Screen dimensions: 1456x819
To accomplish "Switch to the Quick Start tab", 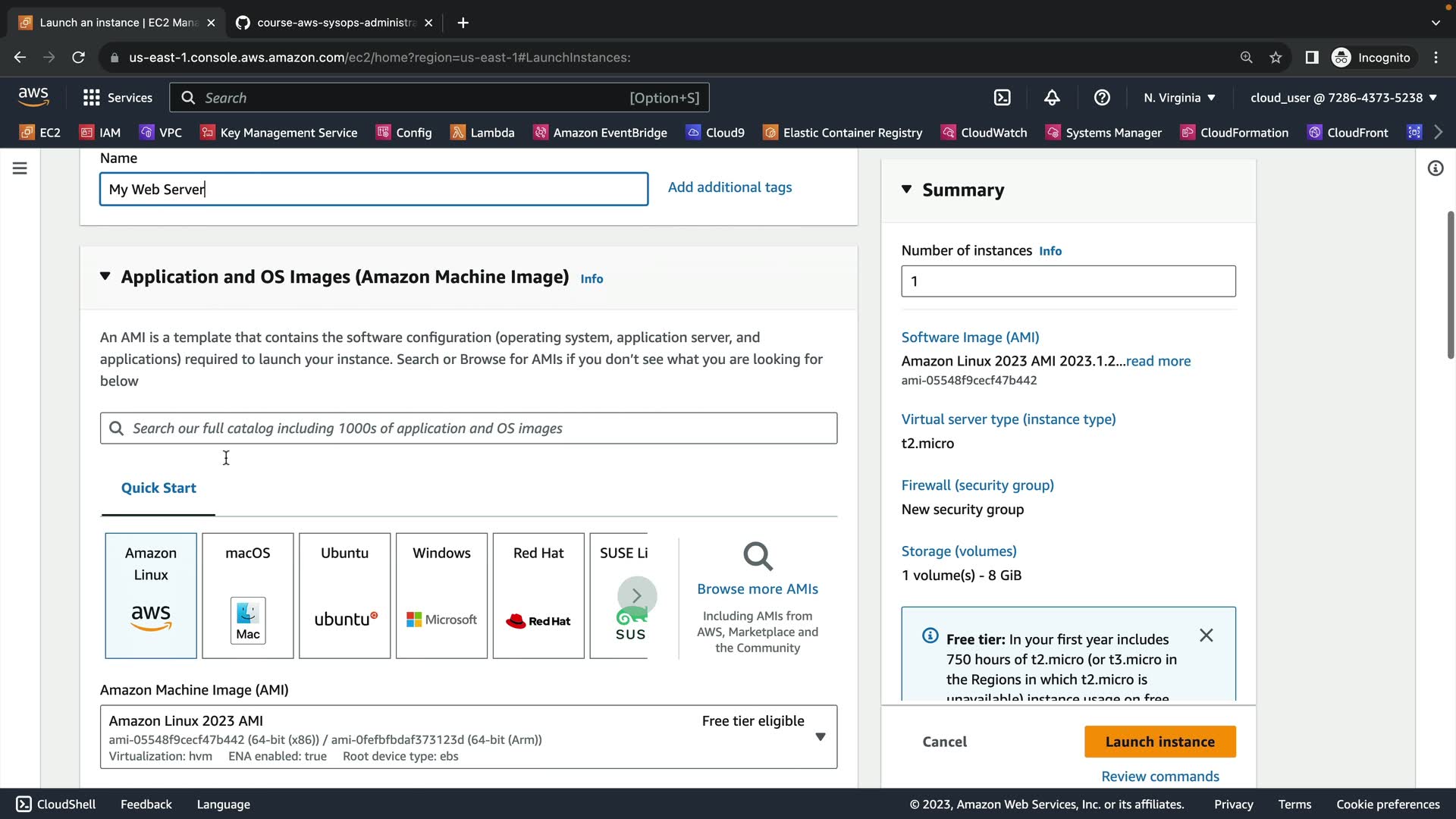I will click(158, 488).
